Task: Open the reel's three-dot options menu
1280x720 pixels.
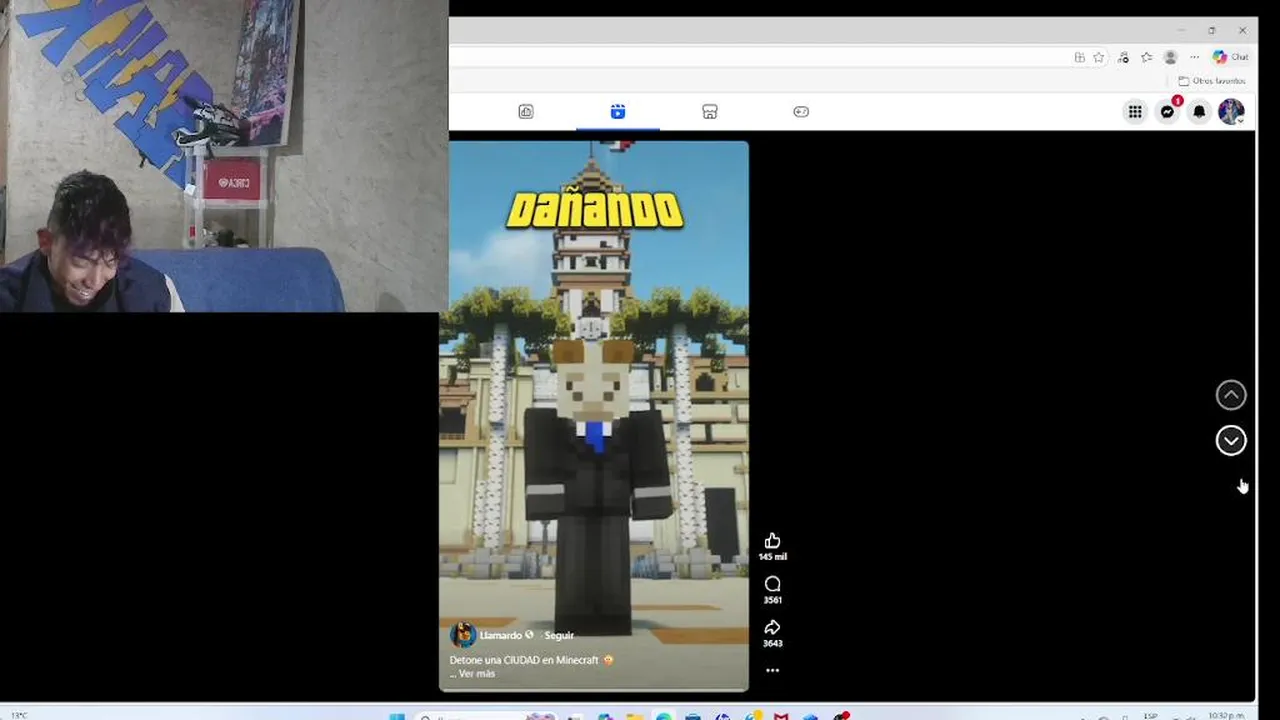Action: pos(772,671)
